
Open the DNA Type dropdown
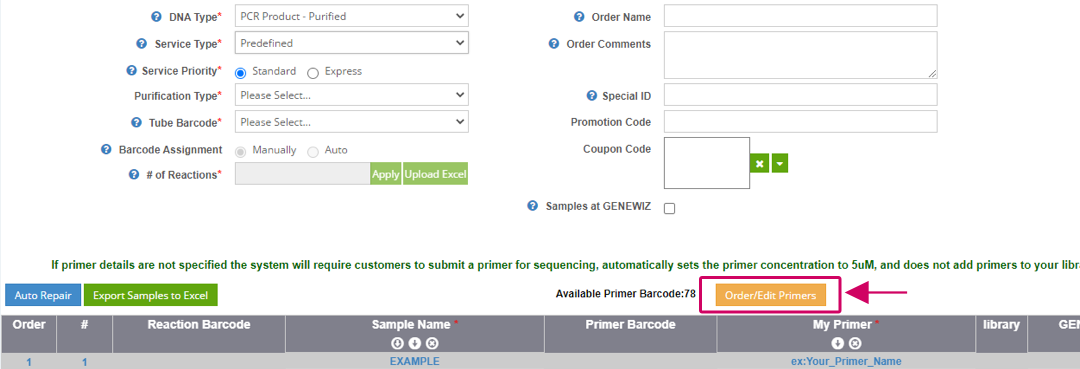point(351,16)
